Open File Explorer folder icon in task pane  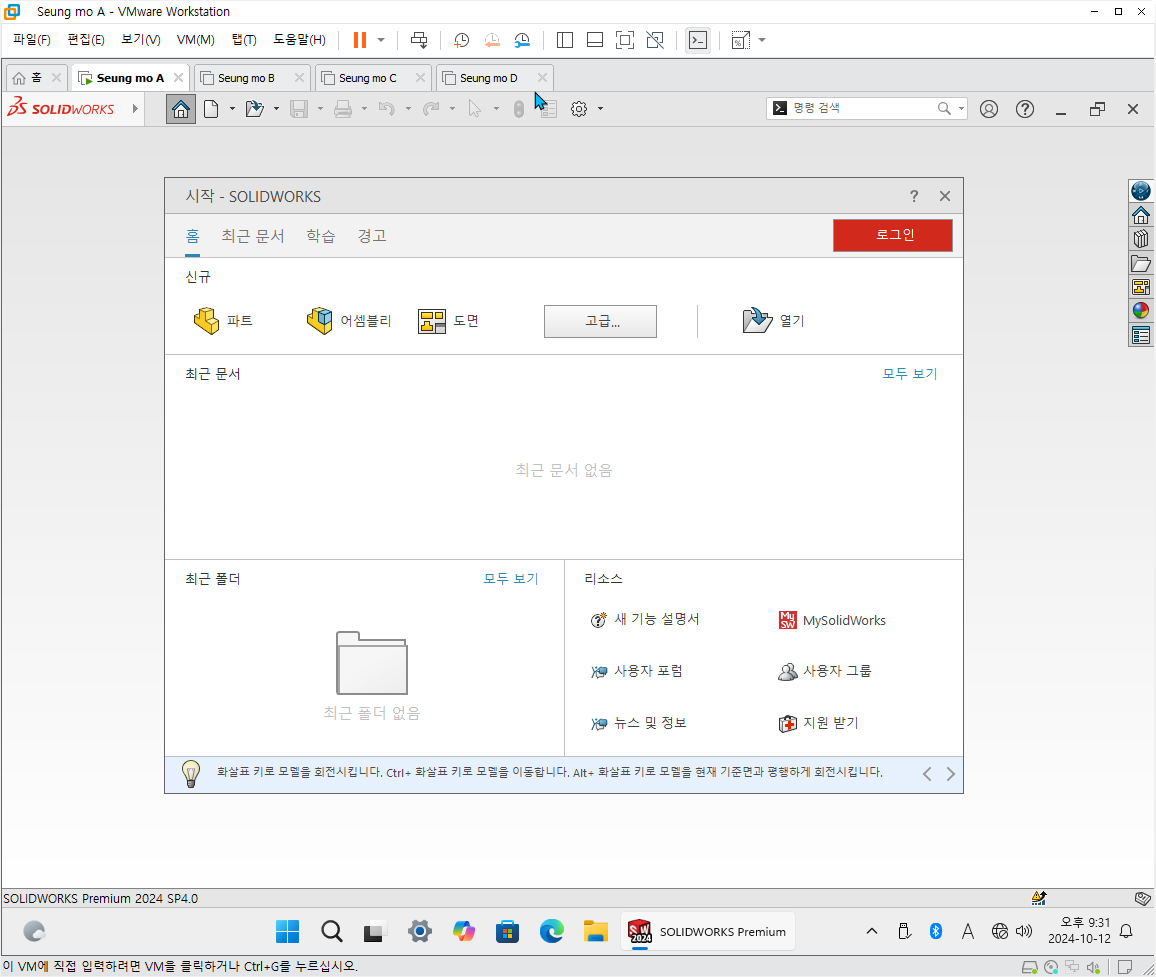pos(1141,263)
